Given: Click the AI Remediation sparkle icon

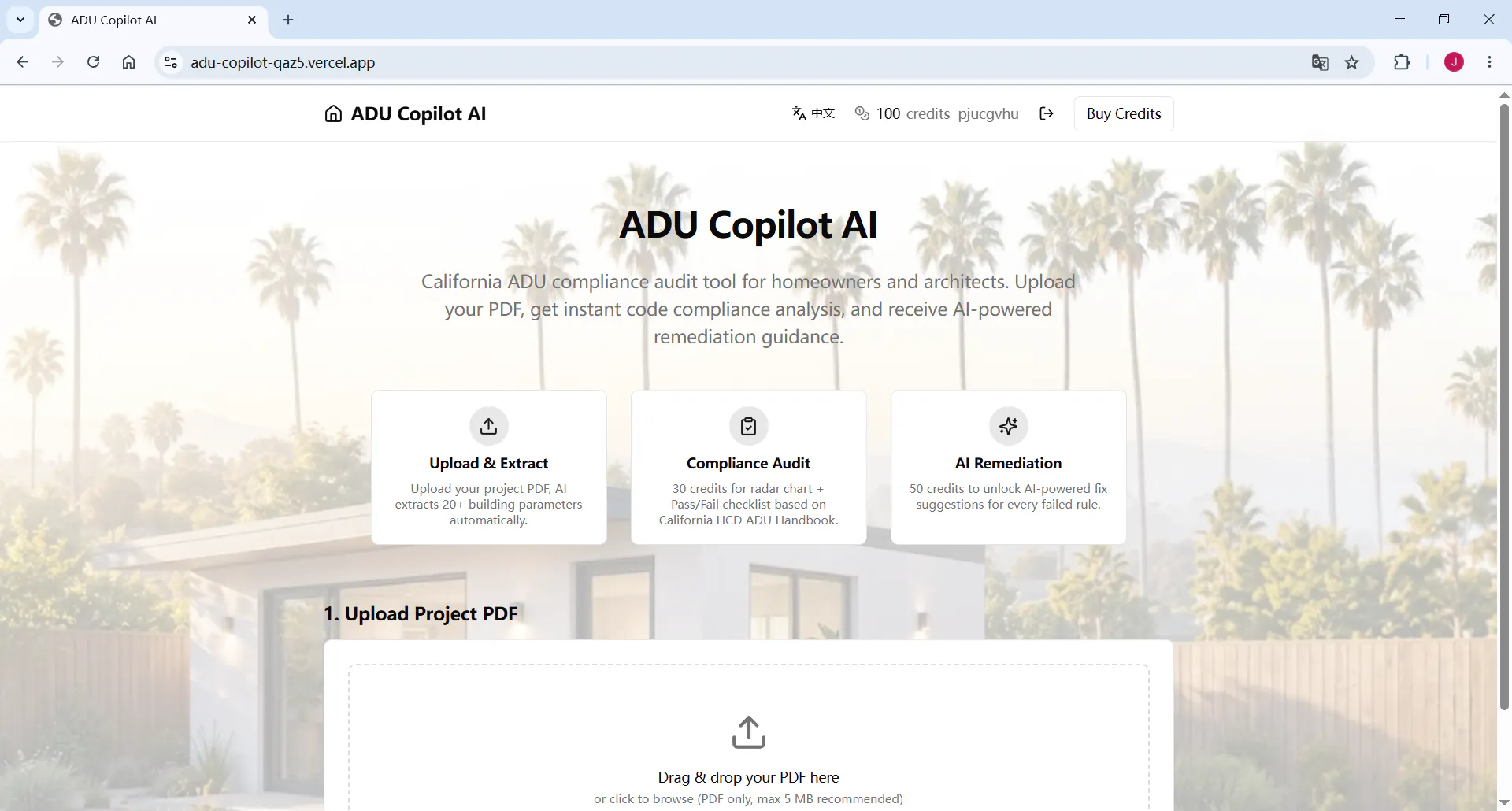Looking at the screenshot, I should pos(1009,426).
